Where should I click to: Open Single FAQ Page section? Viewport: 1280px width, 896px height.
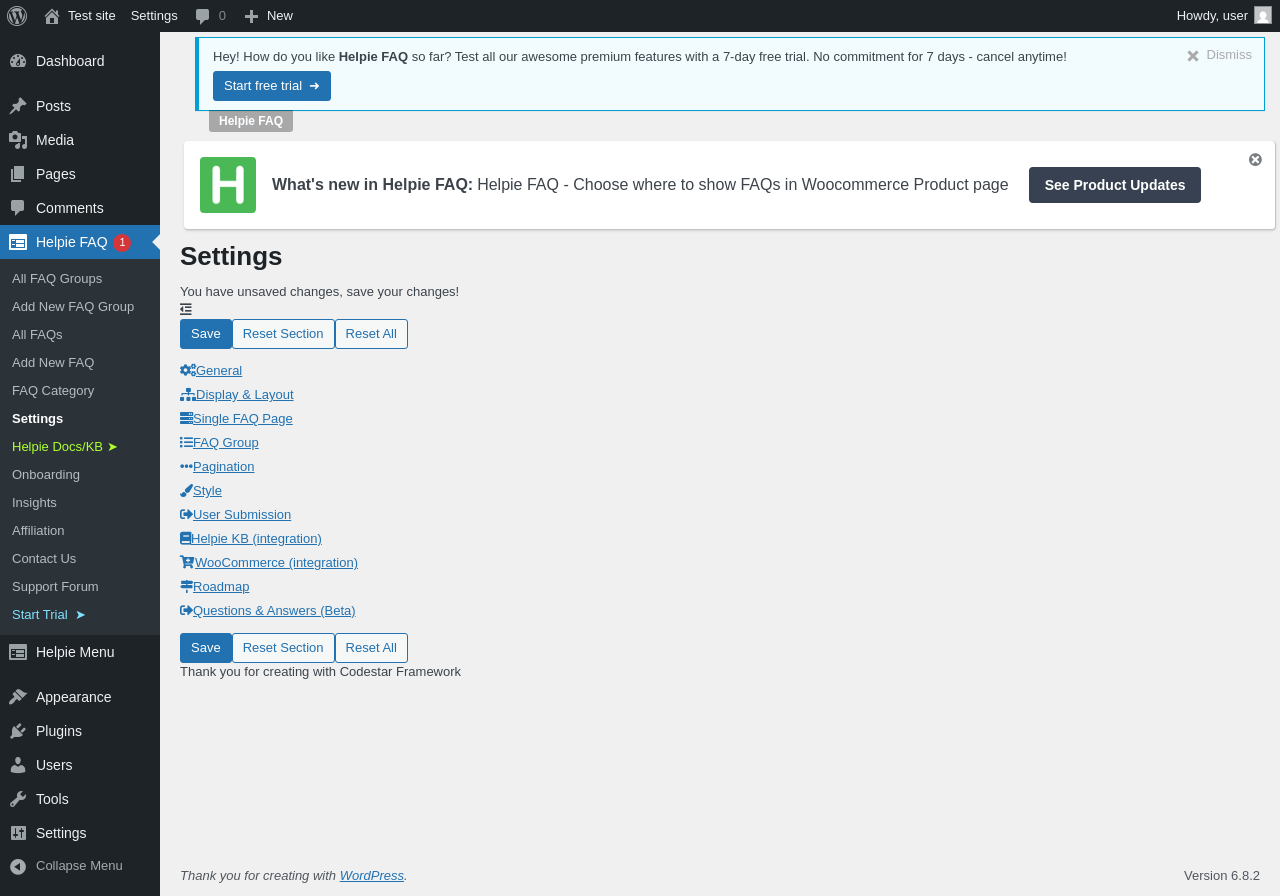243,418
